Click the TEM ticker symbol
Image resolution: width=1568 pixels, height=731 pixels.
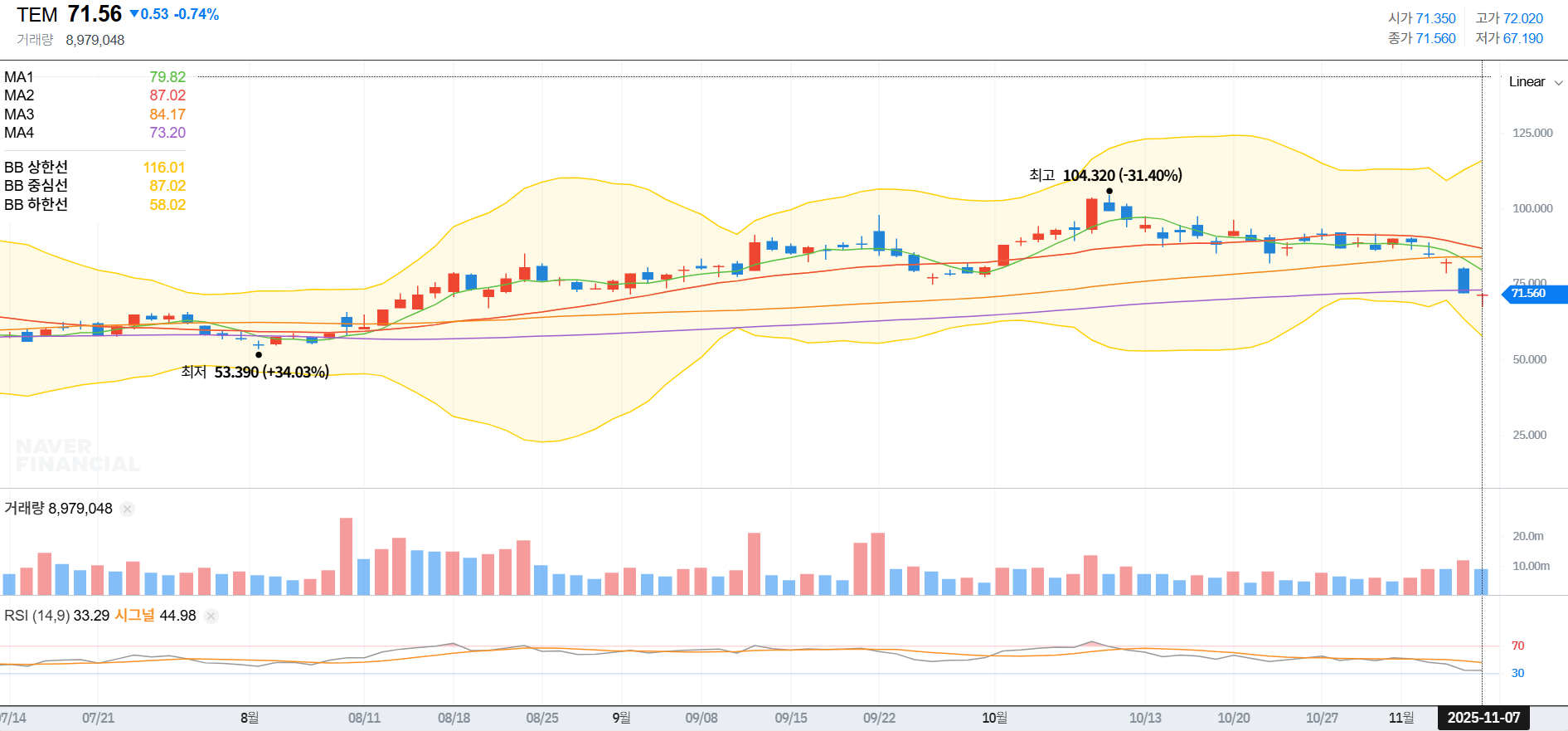click(x=37, y=15)
